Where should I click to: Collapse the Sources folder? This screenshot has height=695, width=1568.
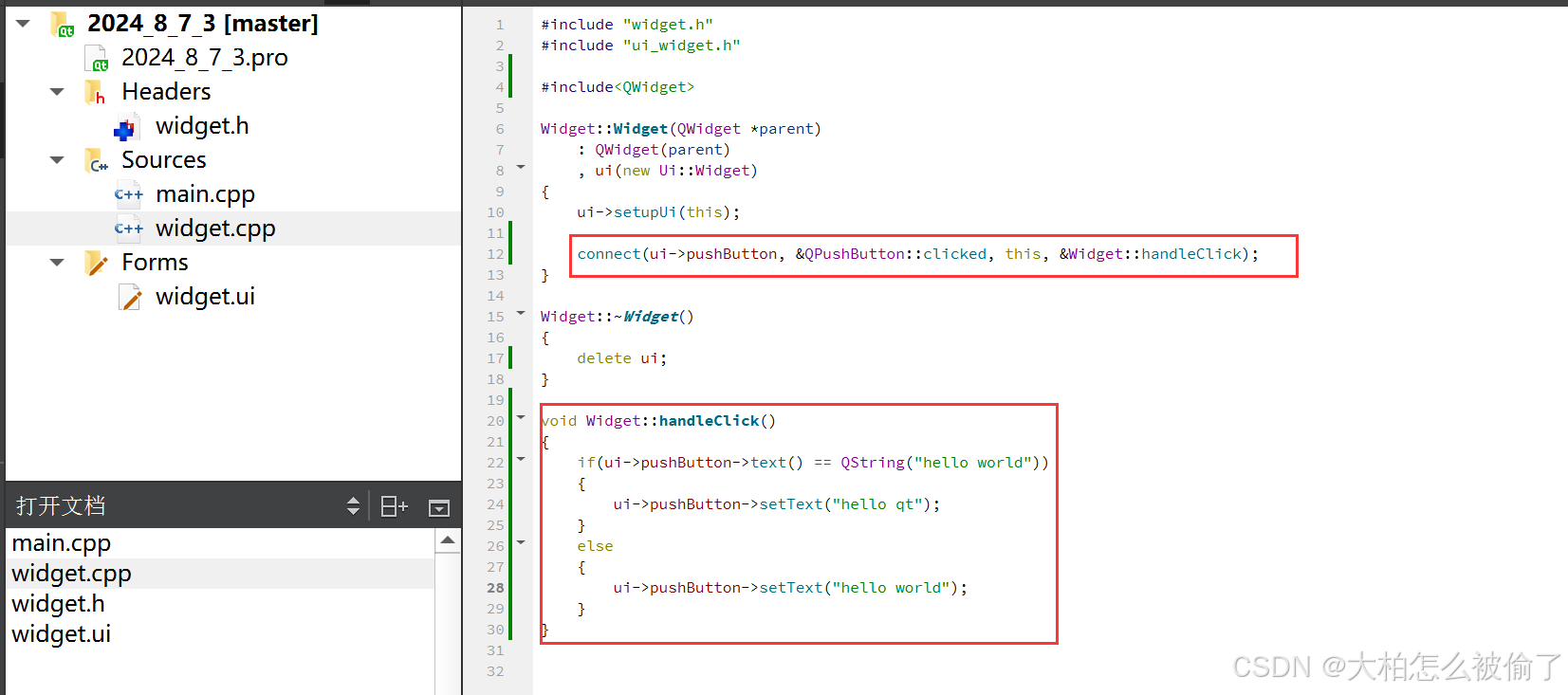pos(57,159)
